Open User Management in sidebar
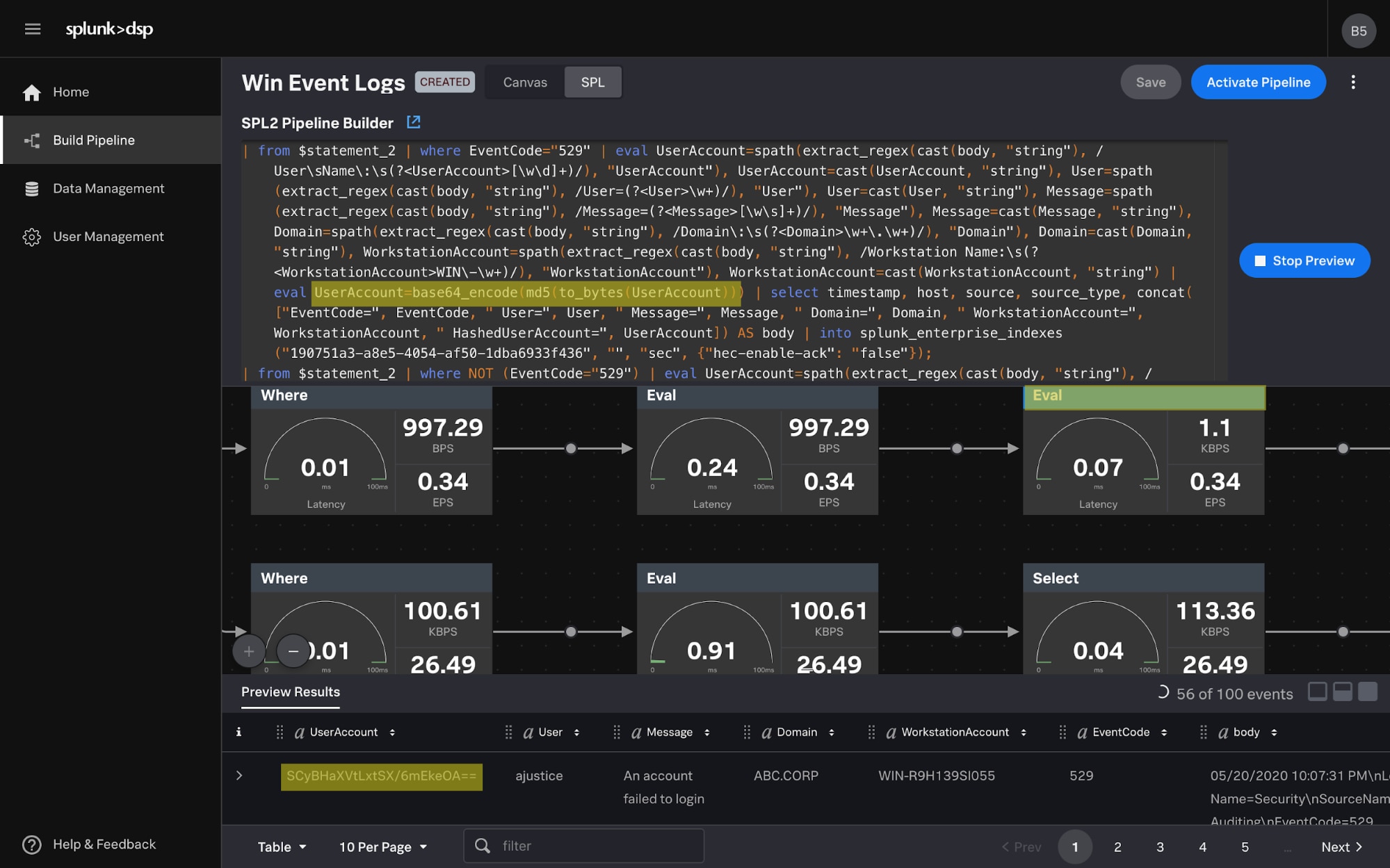The image size is (1390, 868). [111, 236]
